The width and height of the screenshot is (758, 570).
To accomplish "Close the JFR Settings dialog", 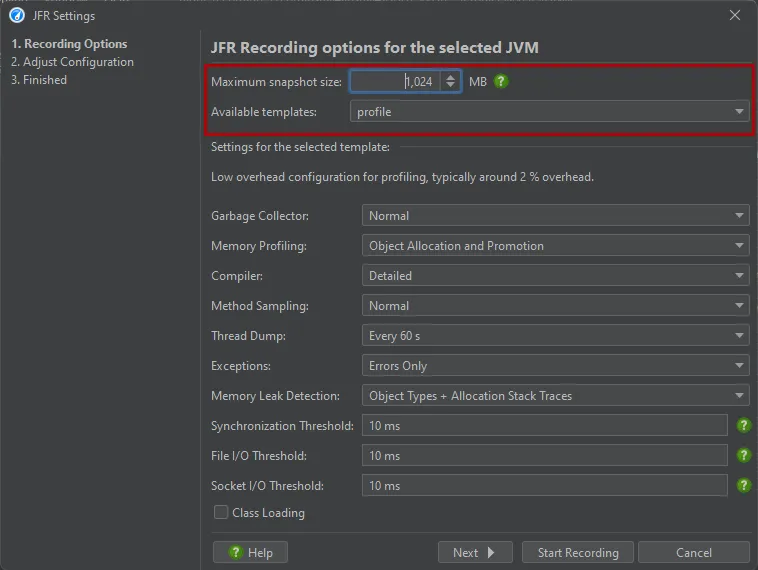I will coord(735,15).
